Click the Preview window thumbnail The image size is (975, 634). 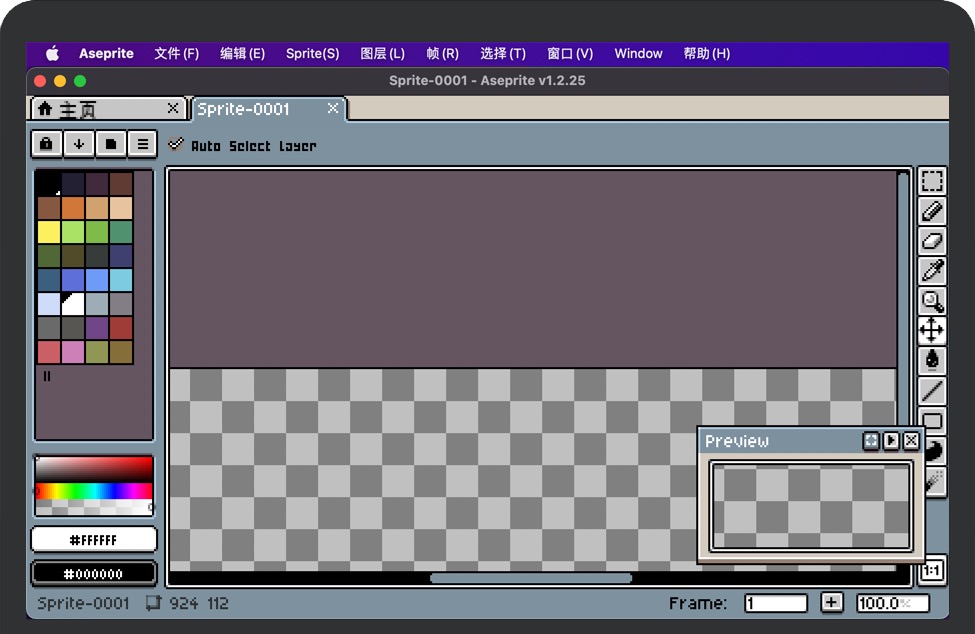(x=811, y=506)
